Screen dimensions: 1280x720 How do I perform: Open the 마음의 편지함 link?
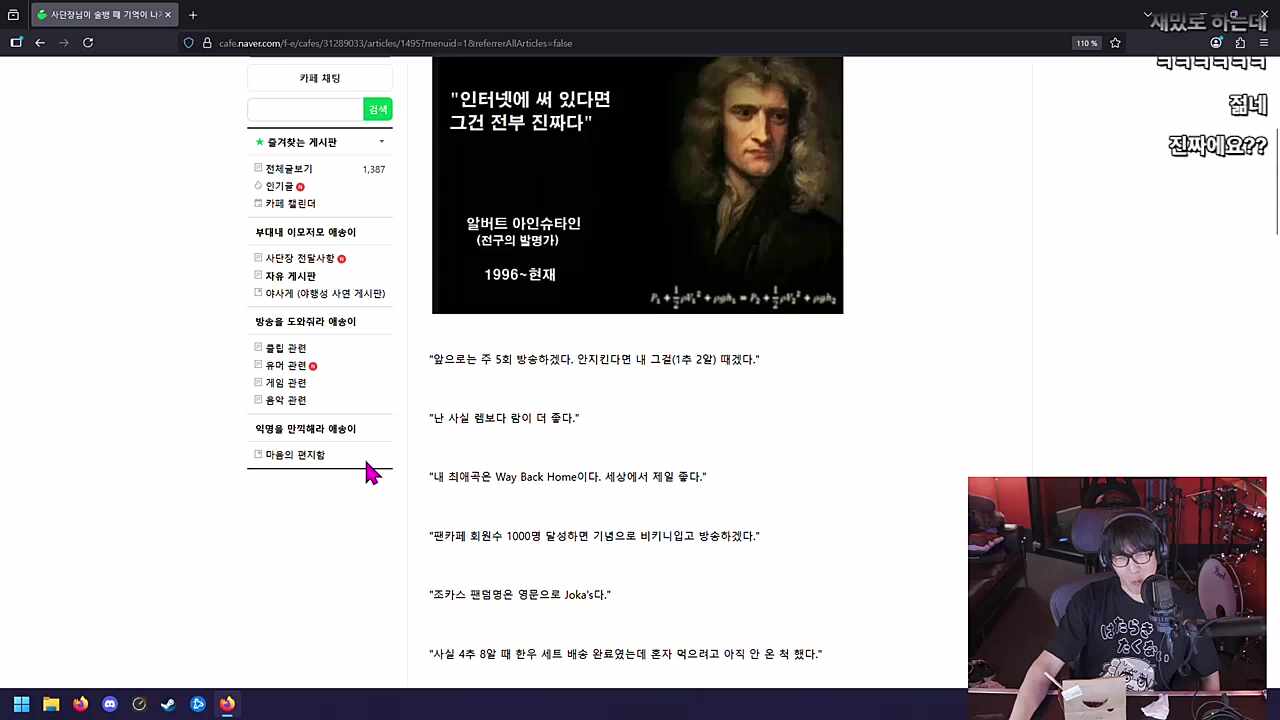[295, 455]
